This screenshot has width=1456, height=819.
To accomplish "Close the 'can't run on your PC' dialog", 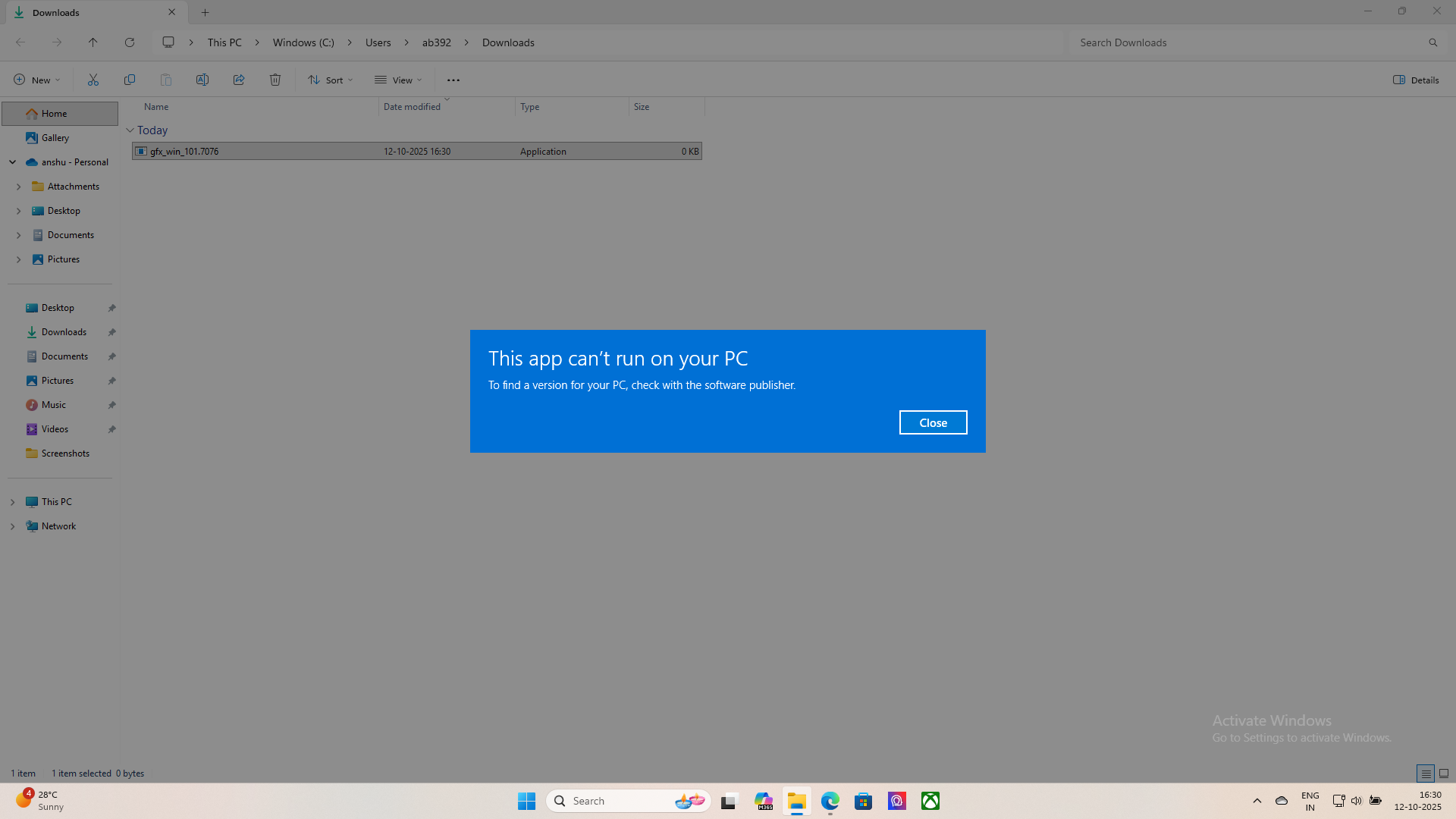I will click(x=933, y=422).
